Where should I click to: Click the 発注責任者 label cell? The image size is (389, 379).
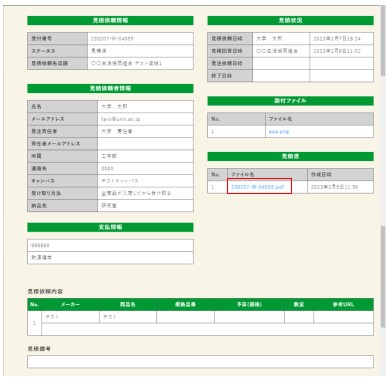coord(63,131)
